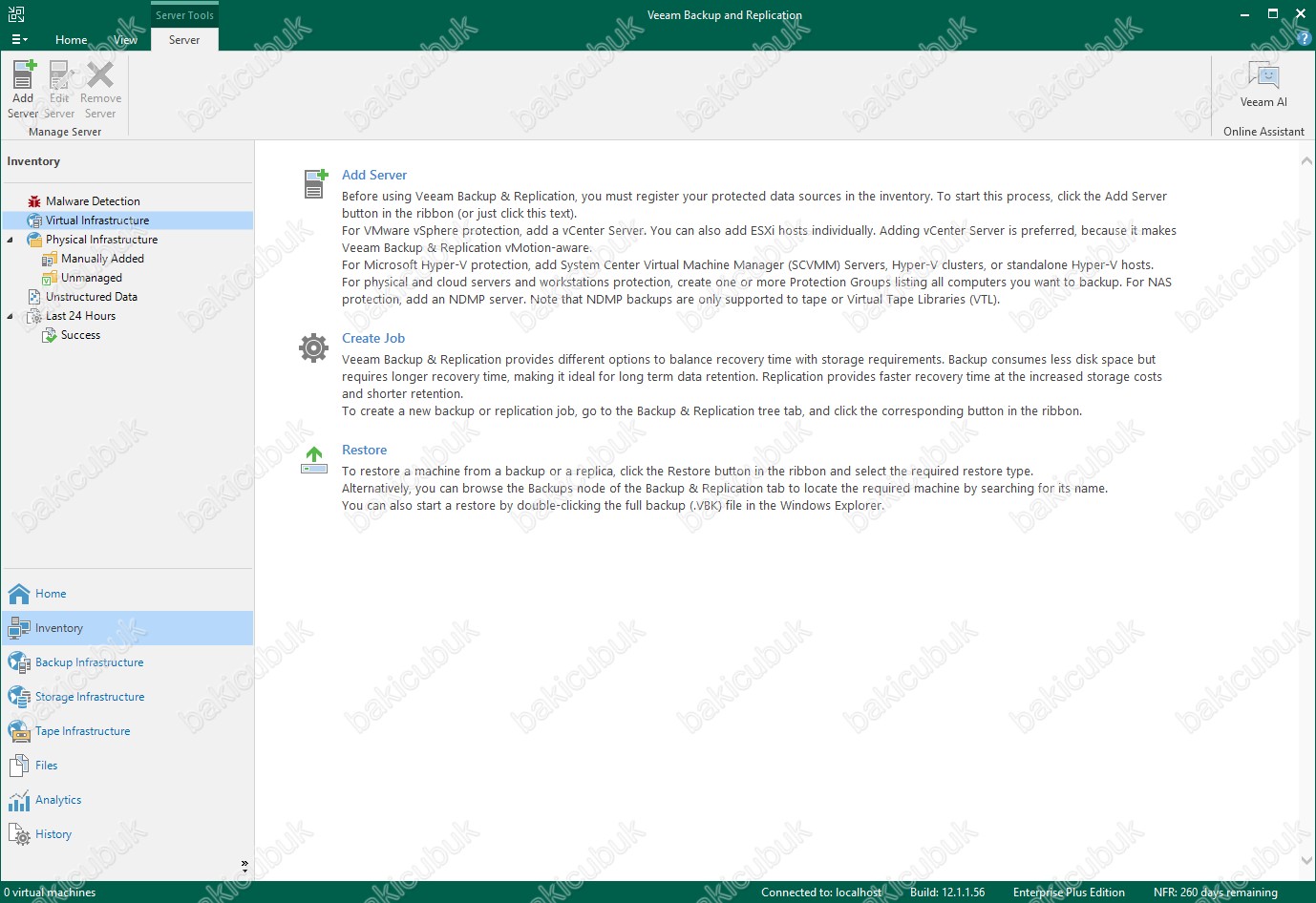
Task: Collapse the Last 24 Hours node
Action: (11, 316)
